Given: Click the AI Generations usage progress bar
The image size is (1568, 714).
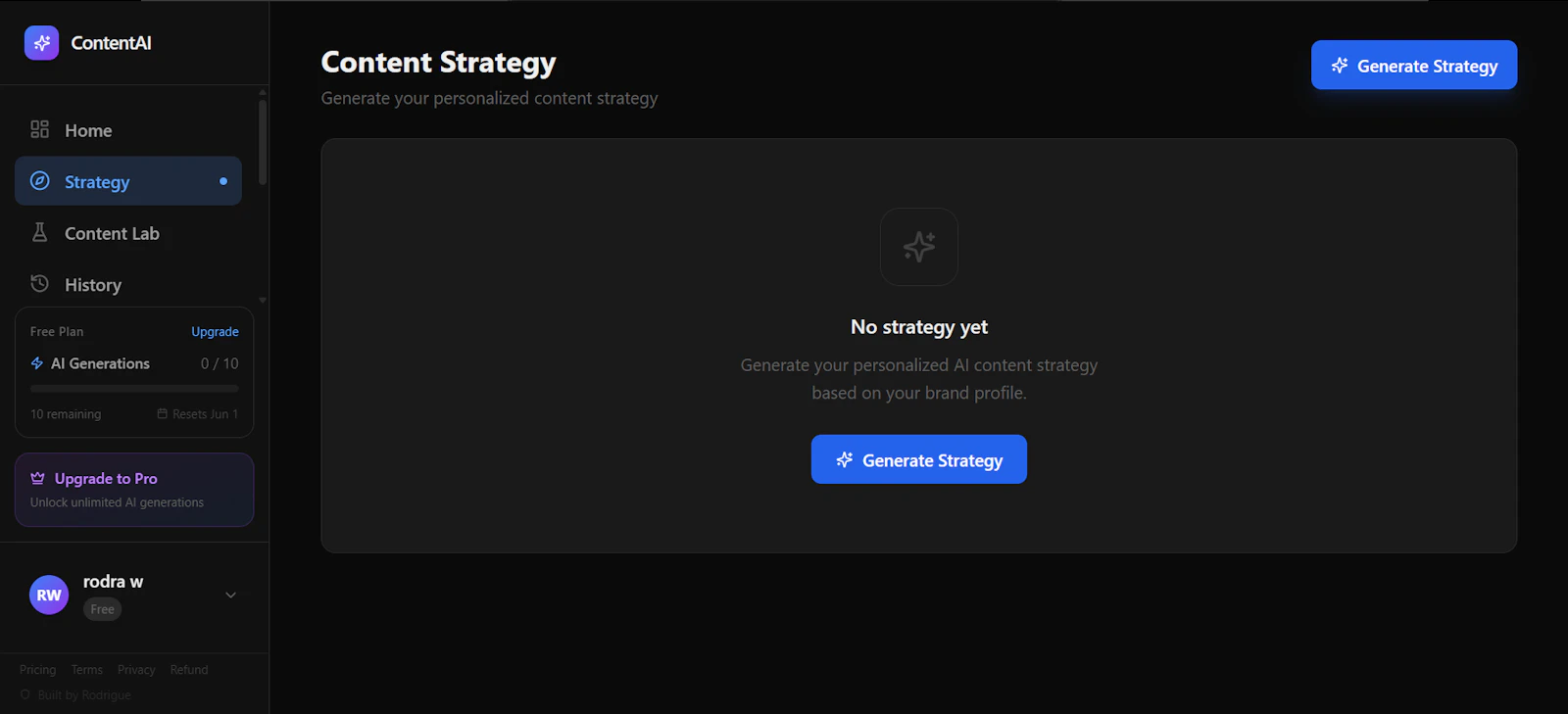Looking at the screenshot, I should pyautogui.click(x=134, y=389).
